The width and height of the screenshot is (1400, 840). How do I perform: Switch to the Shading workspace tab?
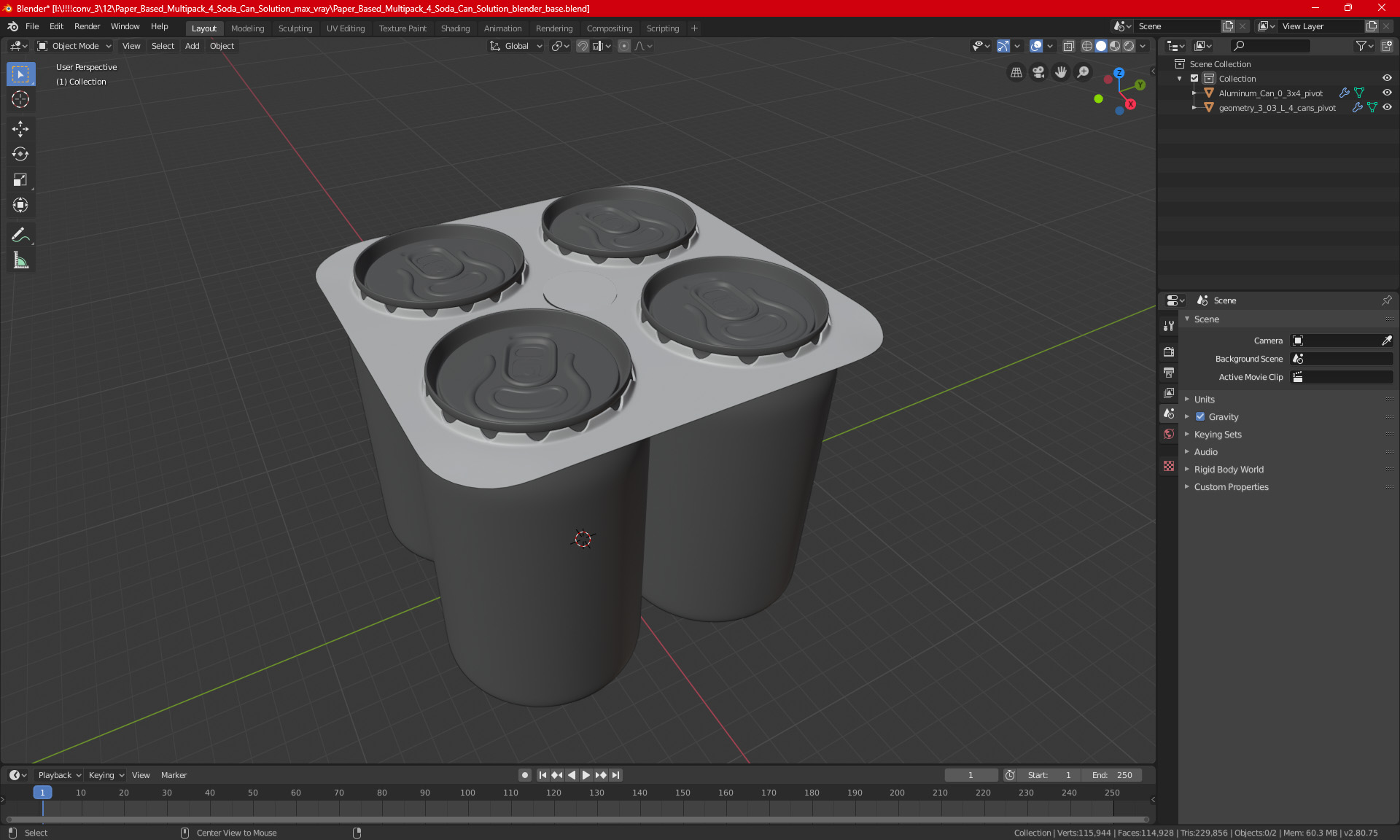(455, 28)
